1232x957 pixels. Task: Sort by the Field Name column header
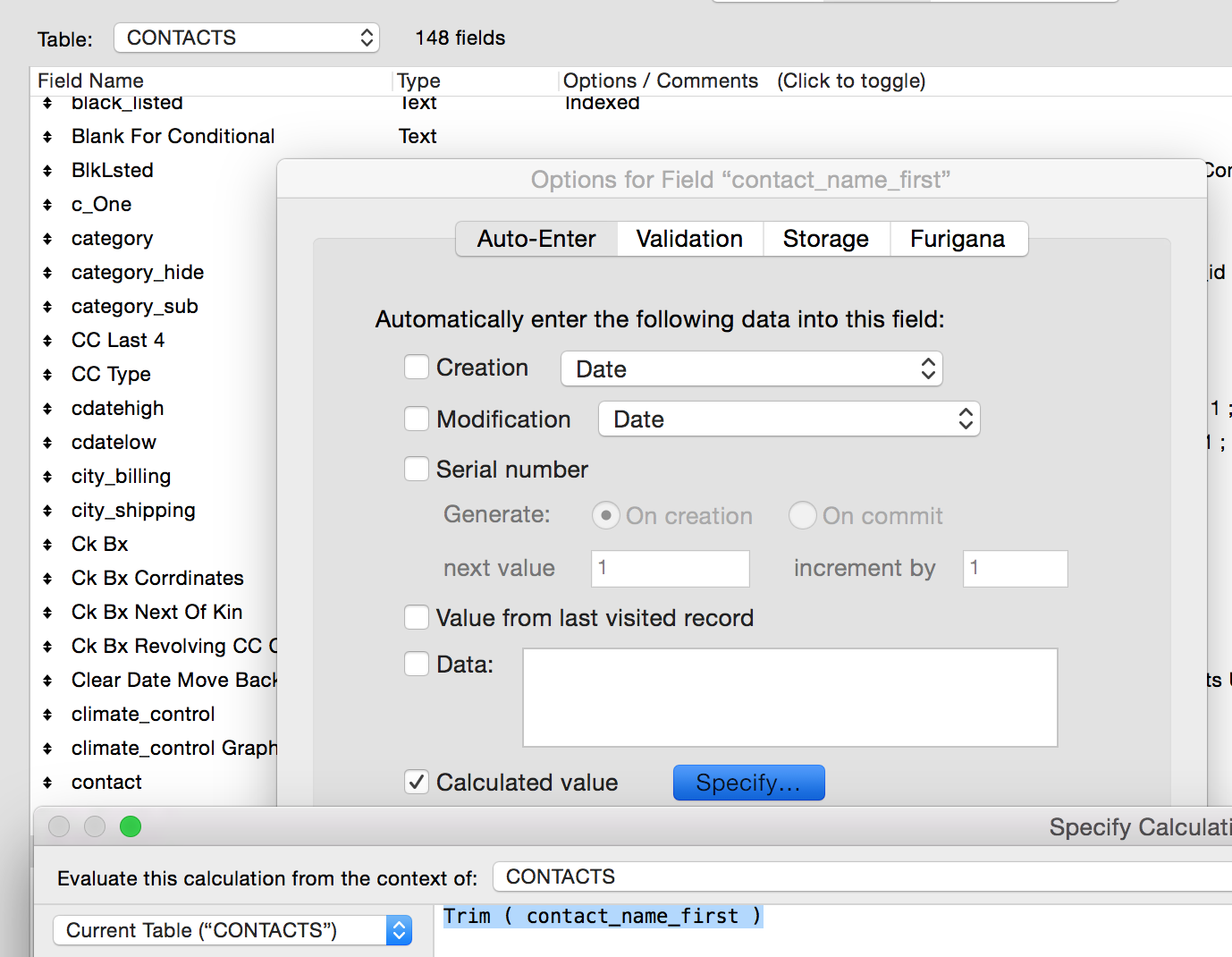[x=90, y=80]
